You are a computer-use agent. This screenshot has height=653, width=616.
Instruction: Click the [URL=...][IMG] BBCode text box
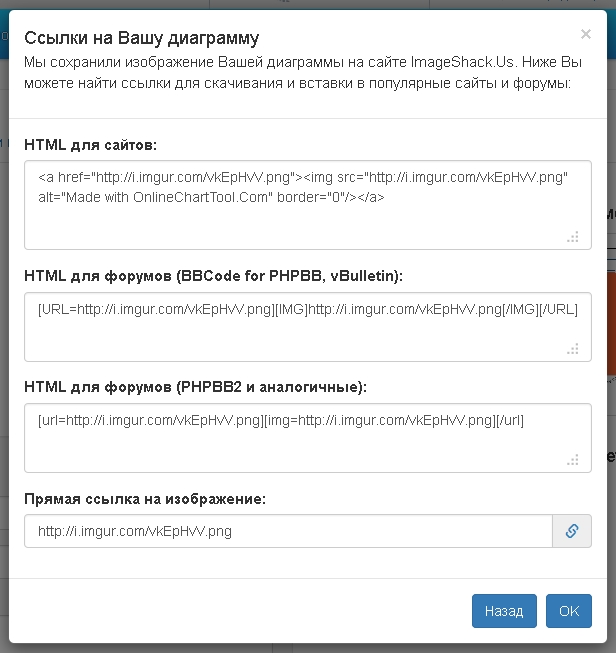[308, 327]
